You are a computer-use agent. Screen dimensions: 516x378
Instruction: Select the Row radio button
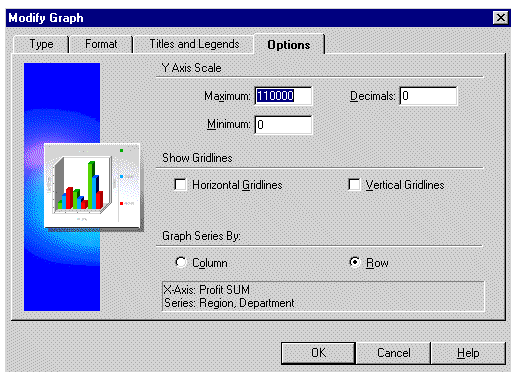(x=355, y=262)
